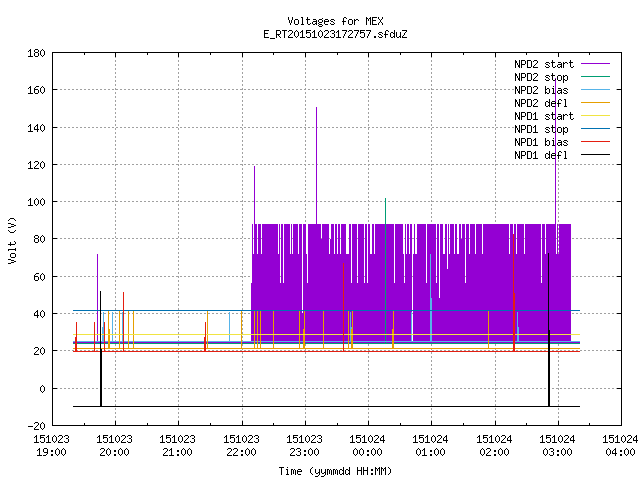Click the green NPD2 stop legend line
The height and width of the screenshot is (480, 640).
[595, 76]
